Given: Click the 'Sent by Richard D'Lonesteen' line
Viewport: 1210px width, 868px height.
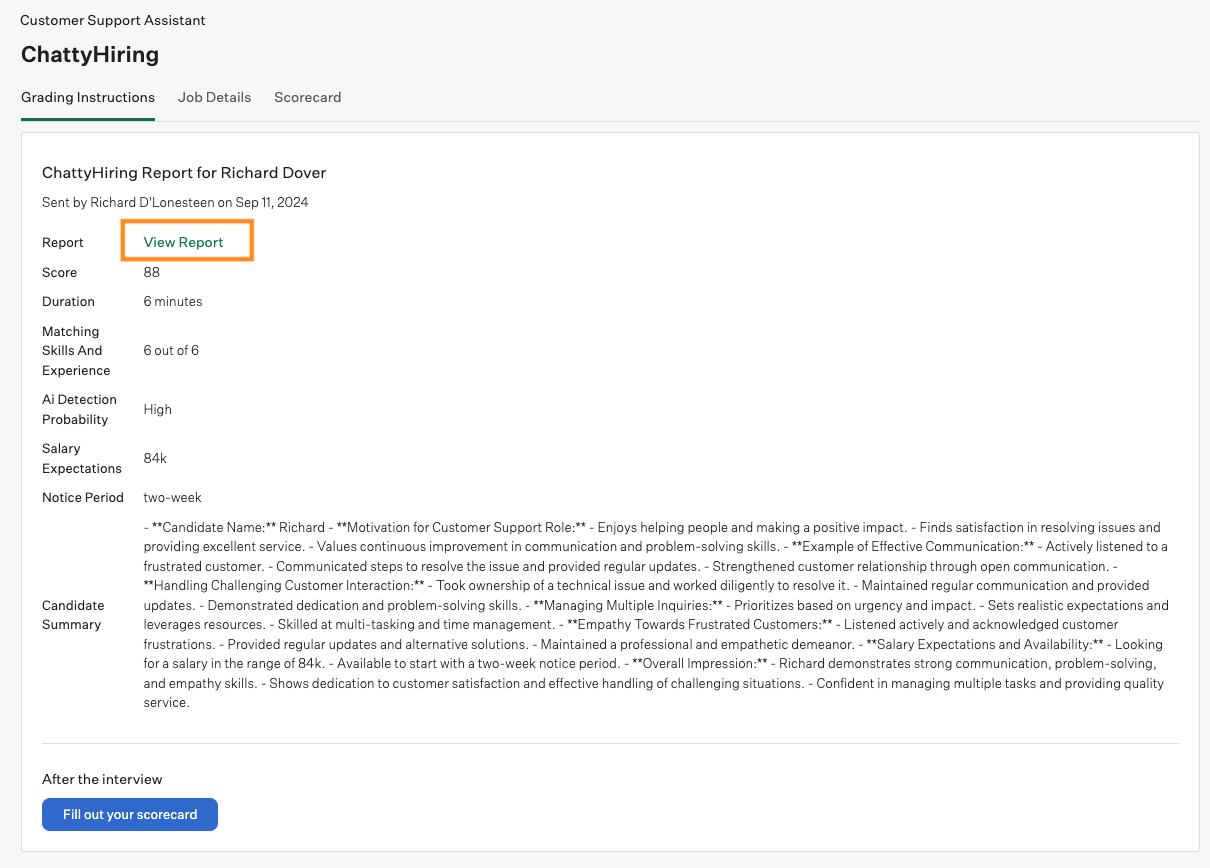Looking at the screenshot, I should pyautogui.click(x=175, y=202).
